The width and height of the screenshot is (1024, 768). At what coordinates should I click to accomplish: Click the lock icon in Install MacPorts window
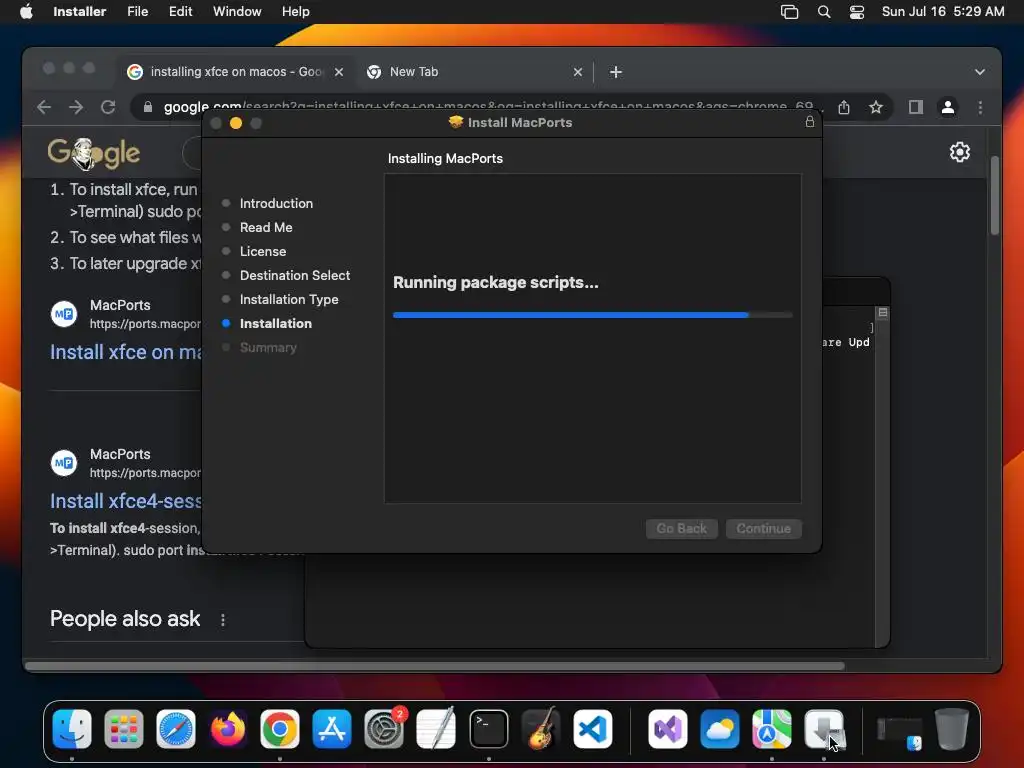[x=810, y=121]
